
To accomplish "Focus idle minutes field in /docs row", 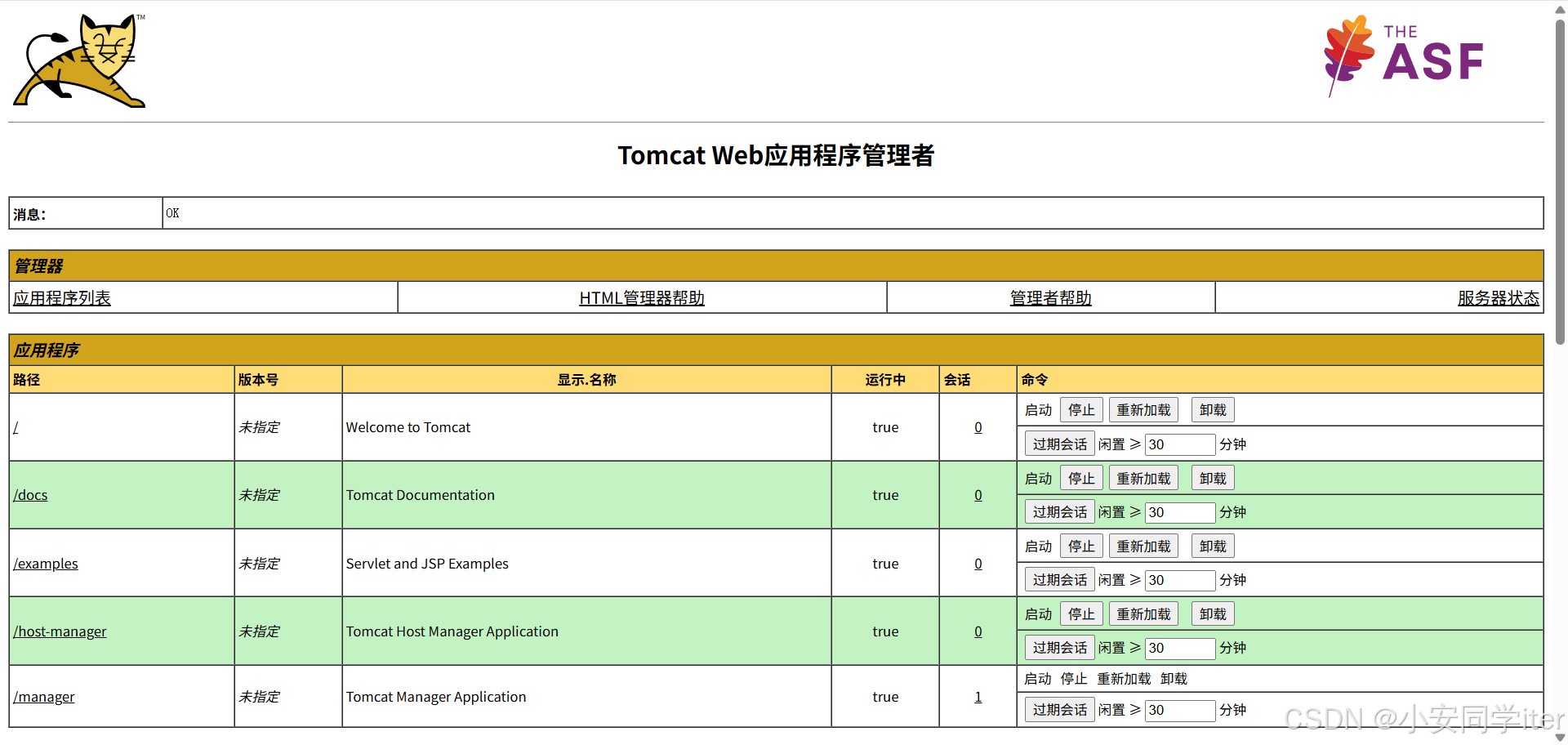I will point(1180,512).
